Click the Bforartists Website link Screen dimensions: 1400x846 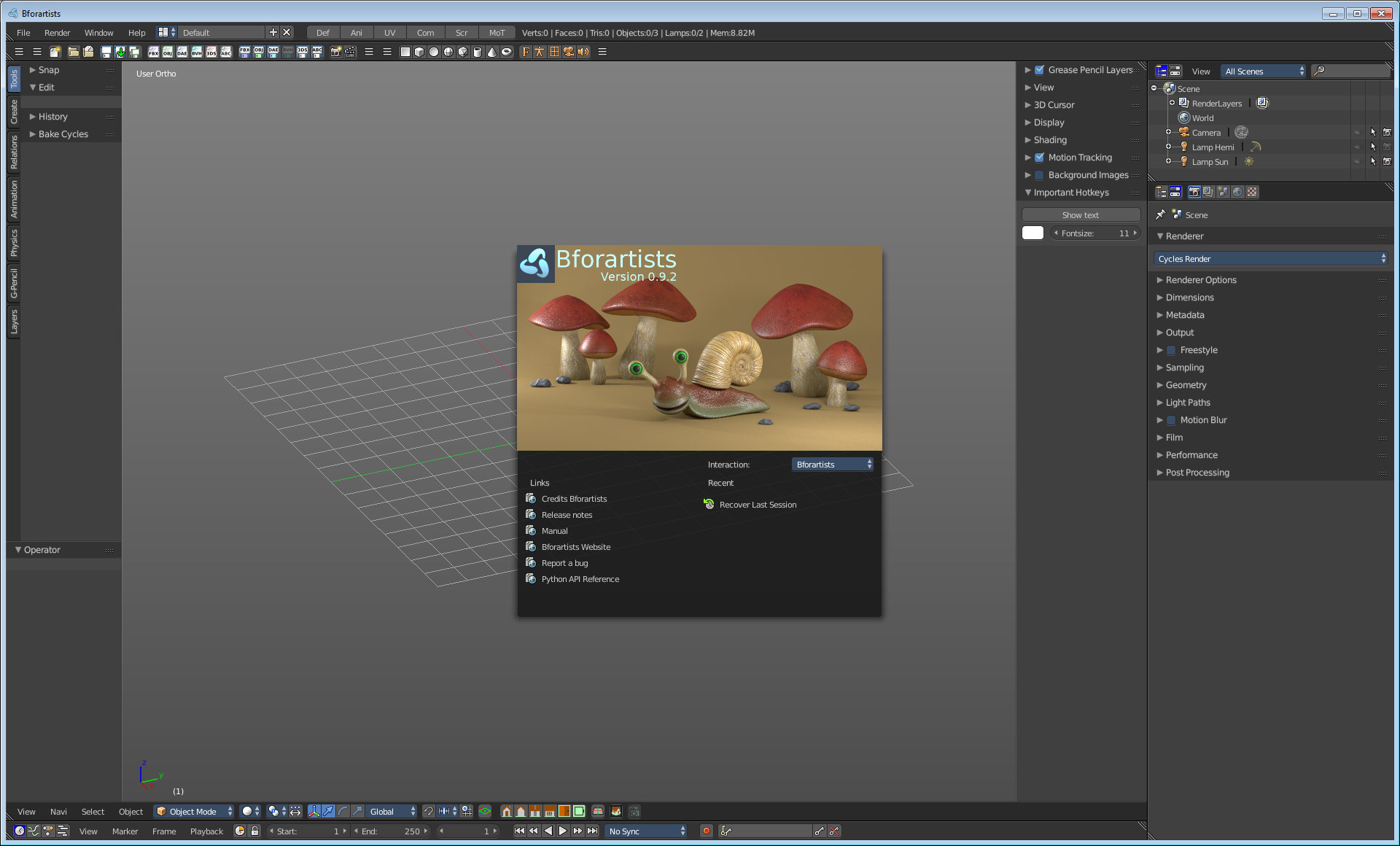coord(577,546)
